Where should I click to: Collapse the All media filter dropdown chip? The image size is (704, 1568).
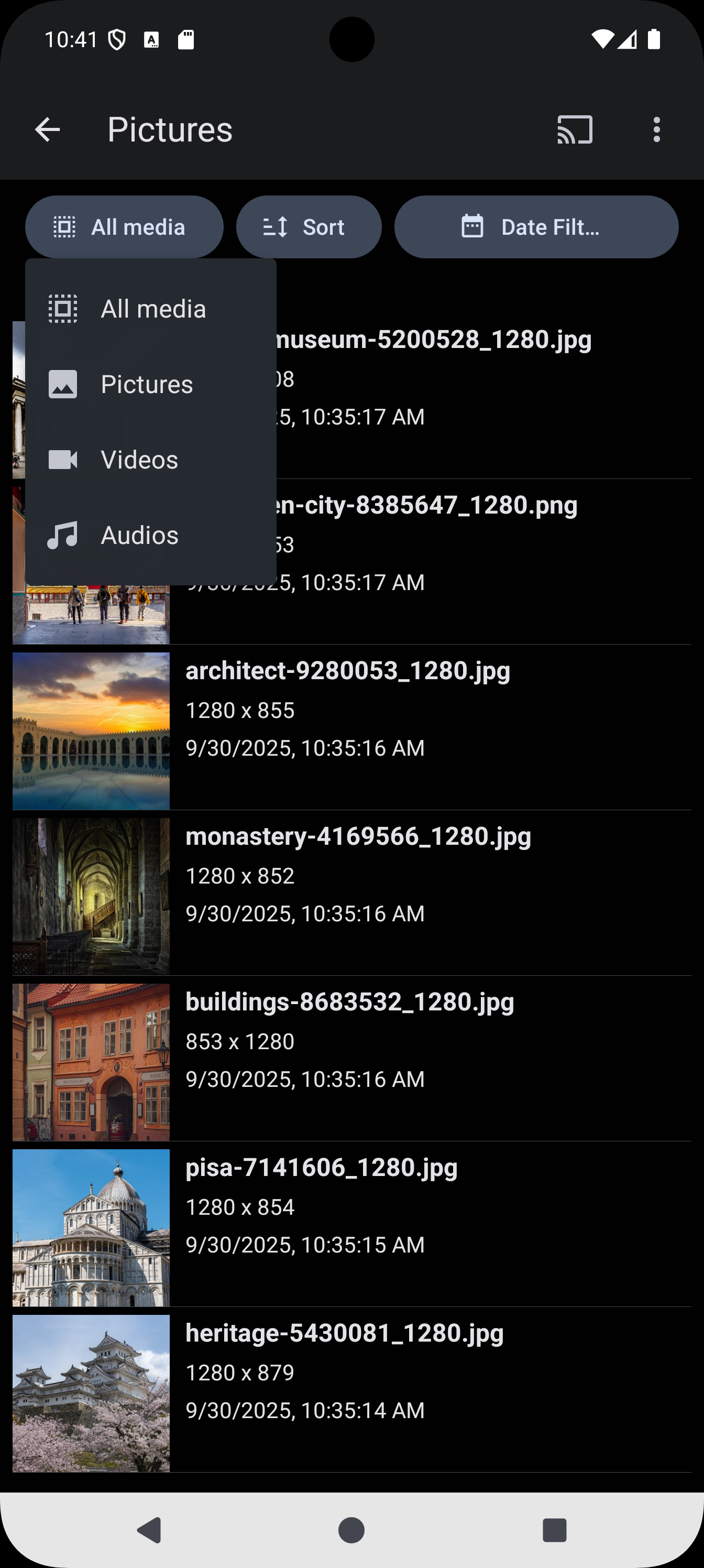pos(124,227)
